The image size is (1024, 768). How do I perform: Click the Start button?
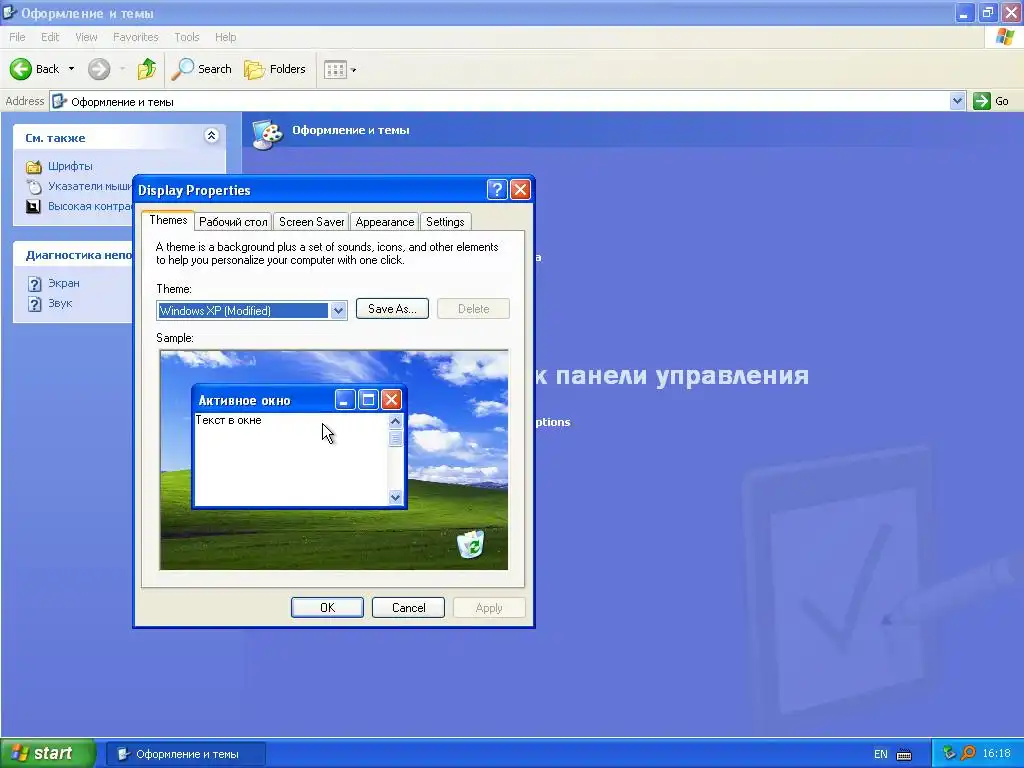click(x=48, y=754)
